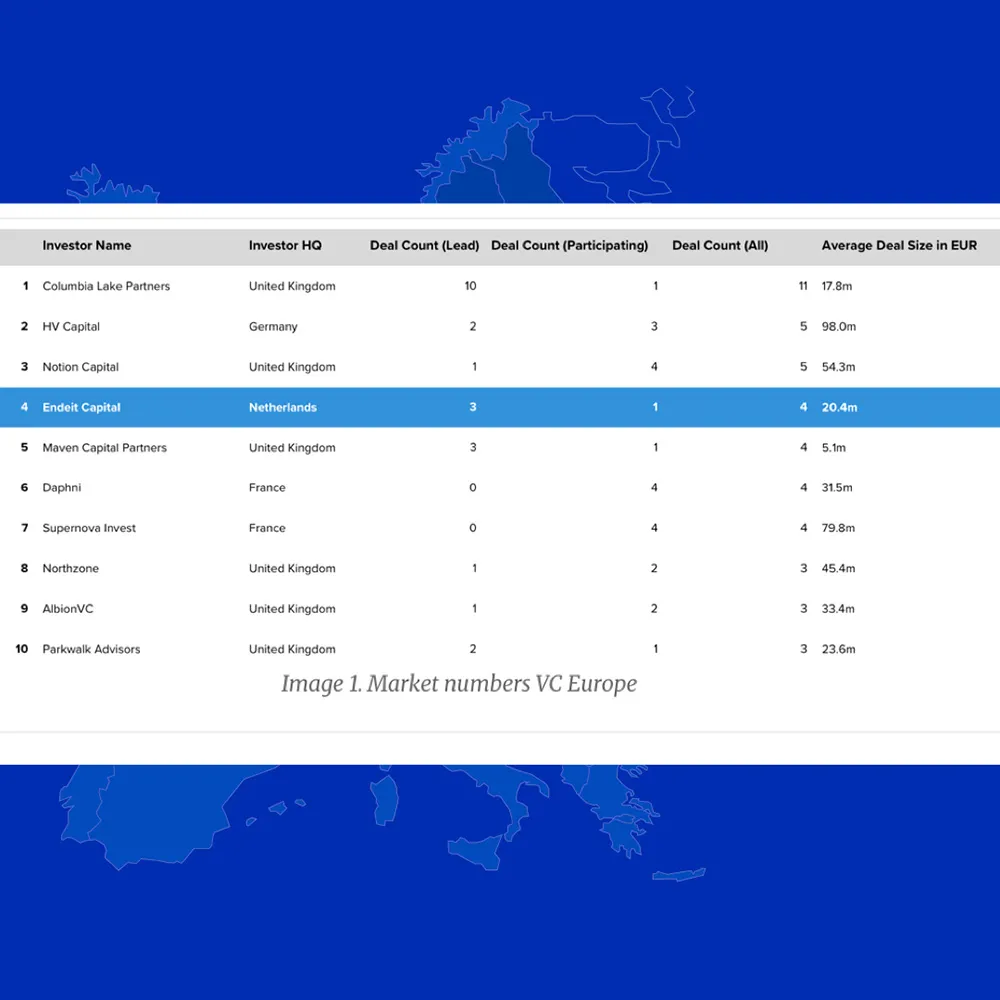Click the 'Investor Name' column header
This screenshot has width=1000, height=1000.
(x=87, y=246)
